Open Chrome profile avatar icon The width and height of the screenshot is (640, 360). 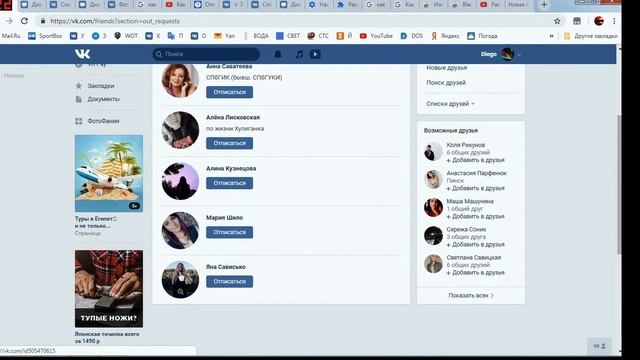click(599, 21)
